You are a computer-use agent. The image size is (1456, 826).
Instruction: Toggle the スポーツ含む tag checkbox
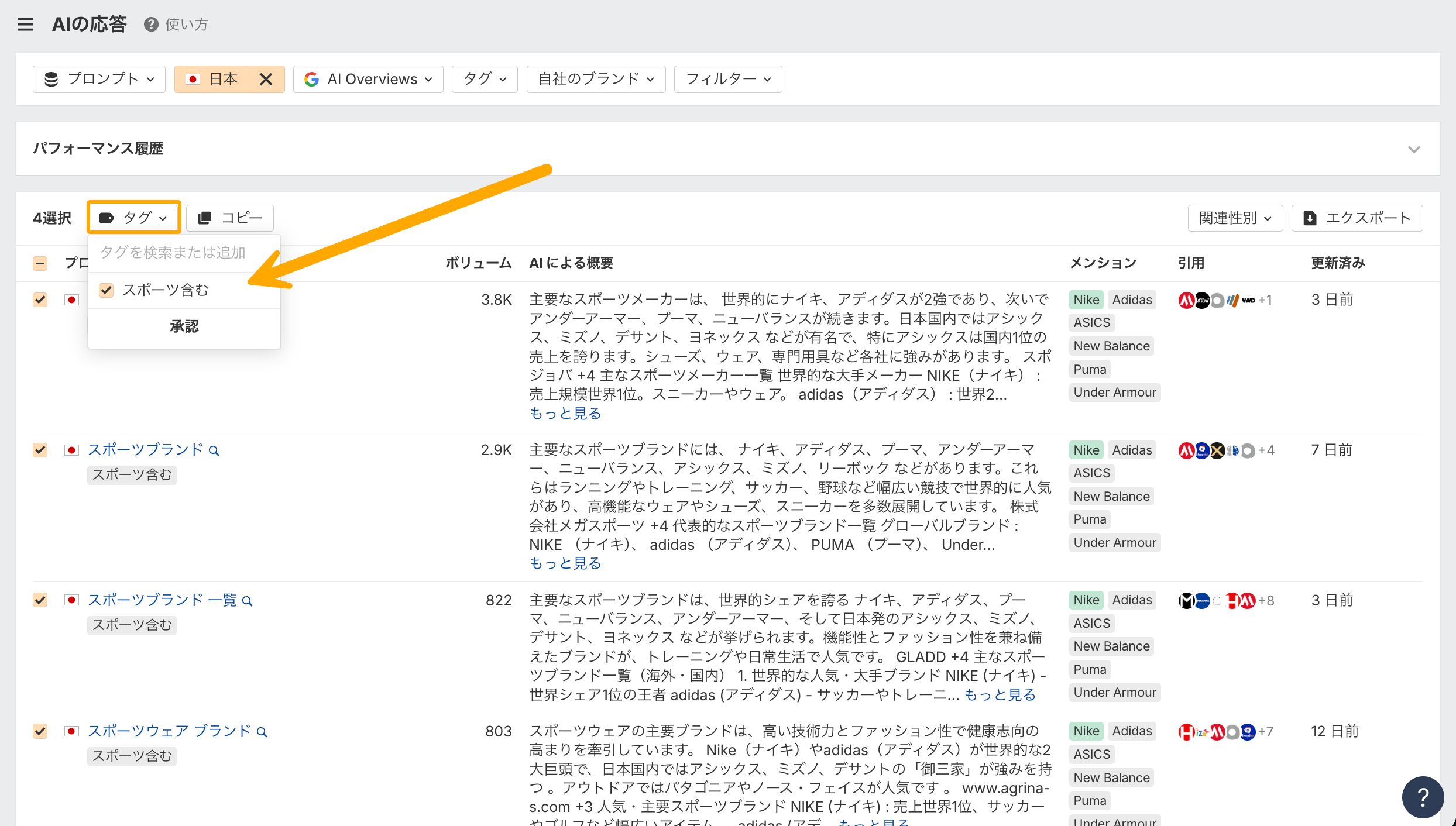(106, 290)
